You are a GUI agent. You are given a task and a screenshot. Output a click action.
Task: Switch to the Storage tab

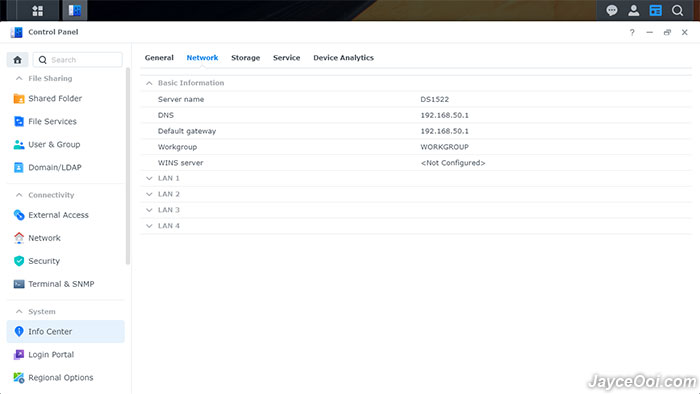[246, 58]
